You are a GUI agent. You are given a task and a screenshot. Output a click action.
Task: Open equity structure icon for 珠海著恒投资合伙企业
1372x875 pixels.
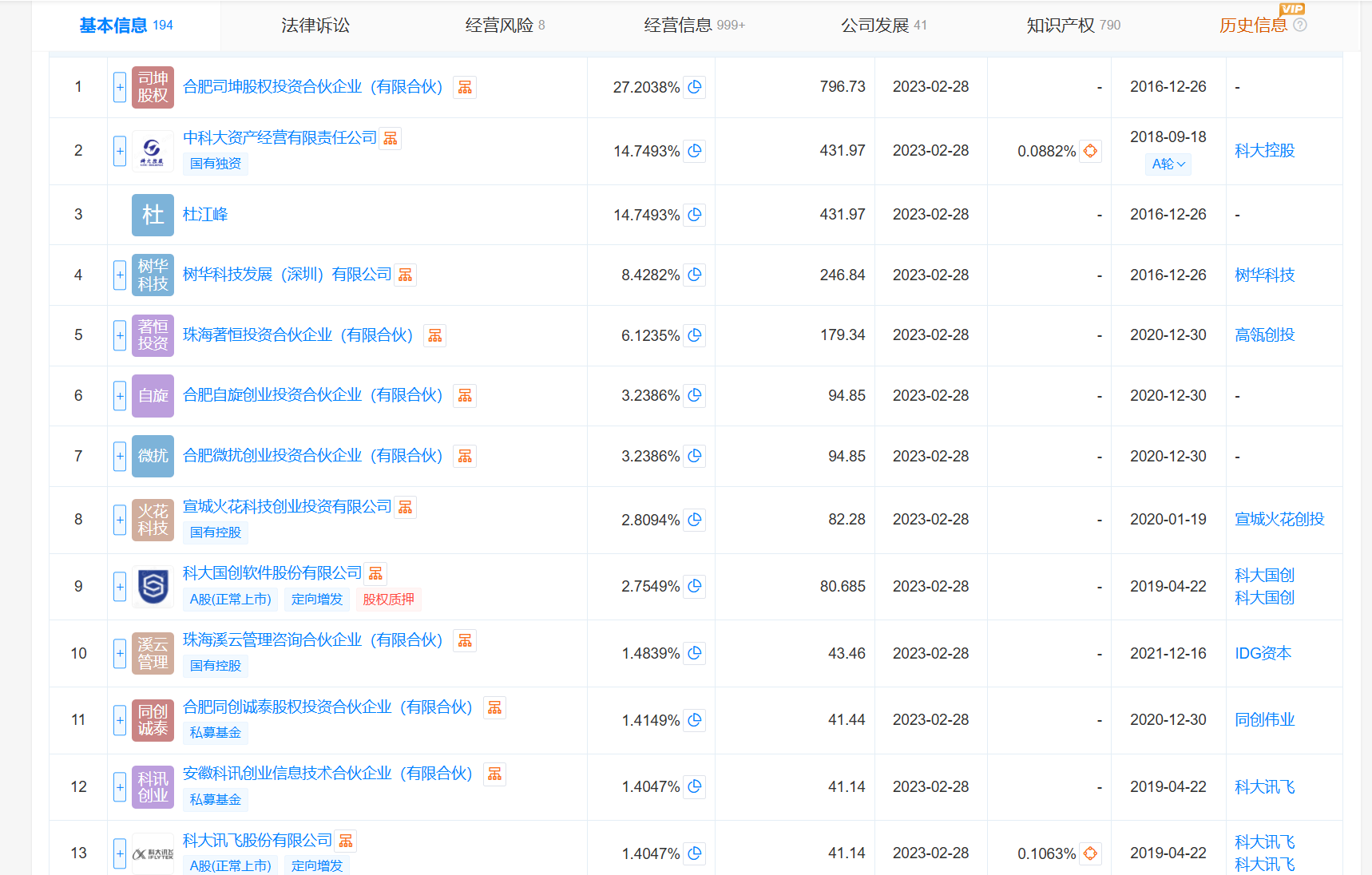(435, 335)
